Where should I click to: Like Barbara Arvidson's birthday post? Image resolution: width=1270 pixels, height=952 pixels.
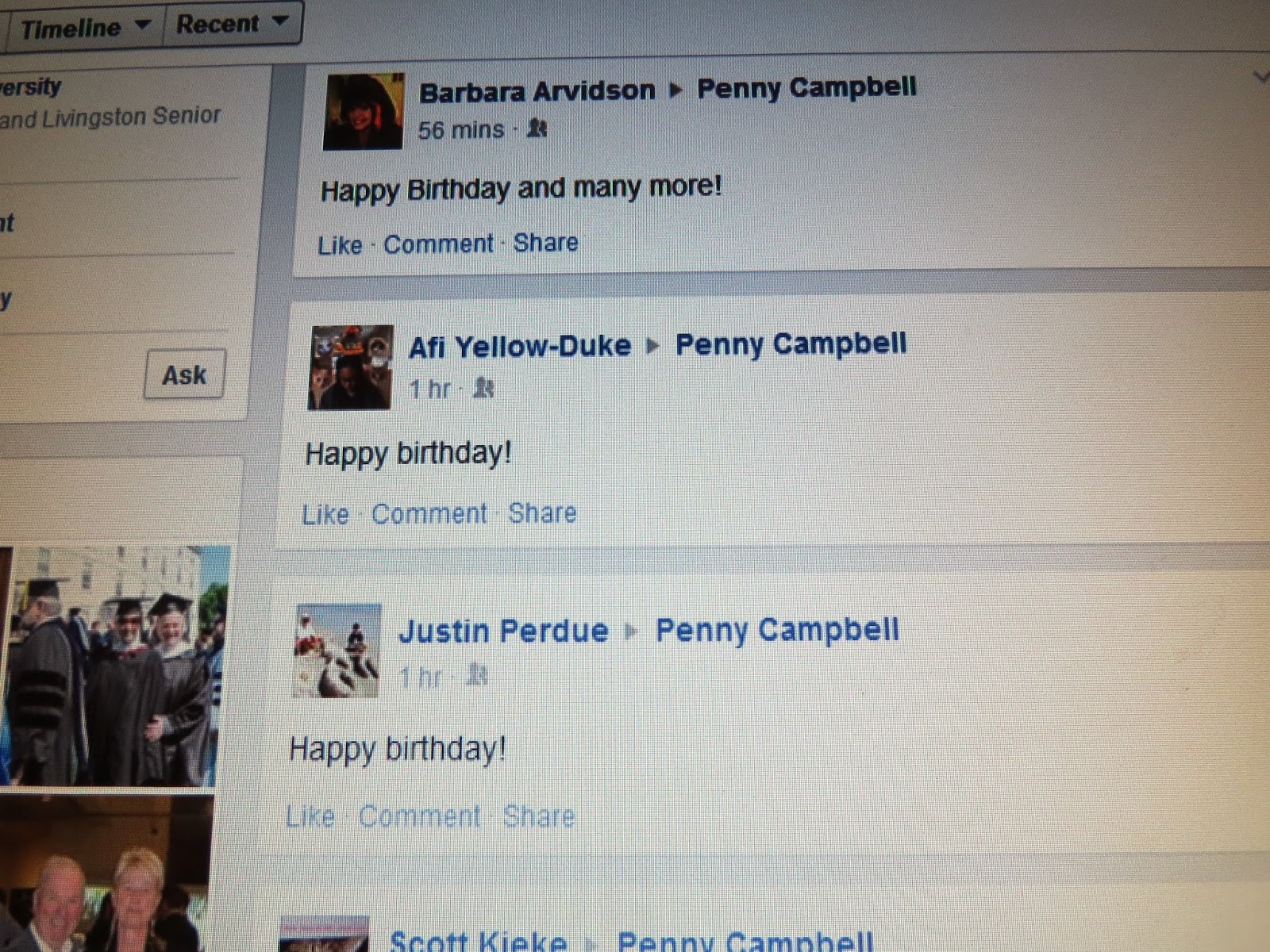pos(340,245)
